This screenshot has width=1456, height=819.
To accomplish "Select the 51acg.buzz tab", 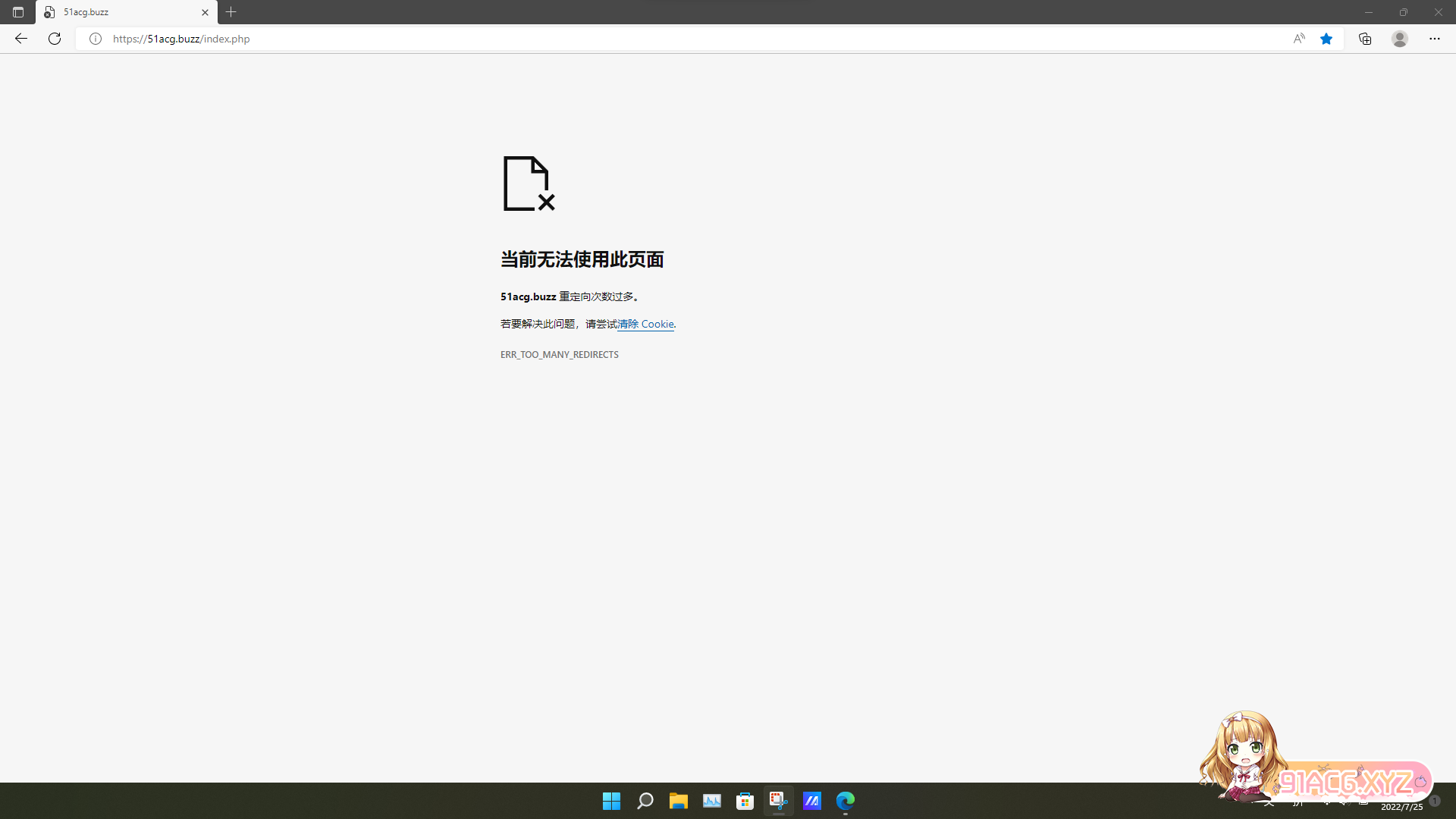I will pos(114,12).
